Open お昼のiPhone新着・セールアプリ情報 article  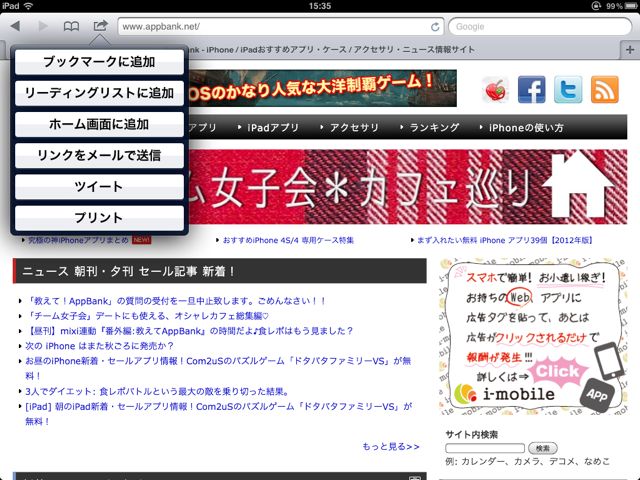click(x=218, y=368)
